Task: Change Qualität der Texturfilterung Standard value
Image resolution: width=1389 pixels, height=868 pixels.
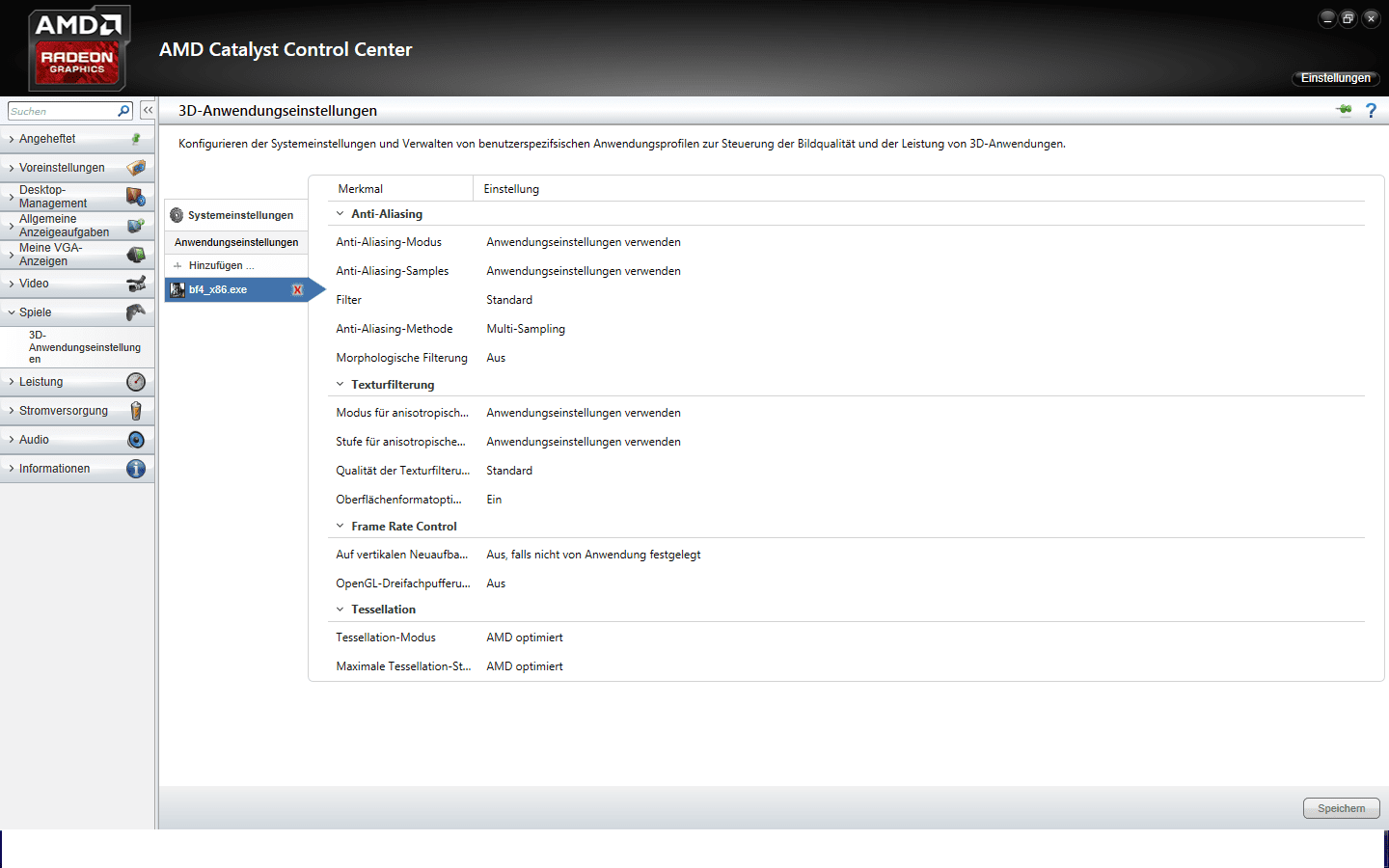Action: (509, 471)
